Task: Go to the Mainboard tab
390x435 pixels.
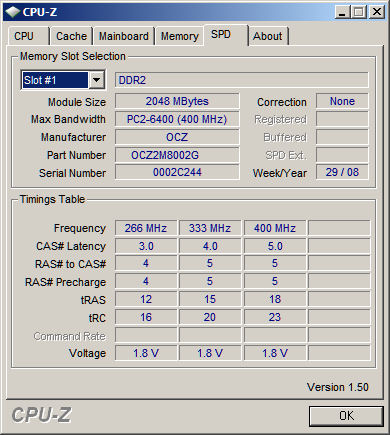Action: pos(124,36)
